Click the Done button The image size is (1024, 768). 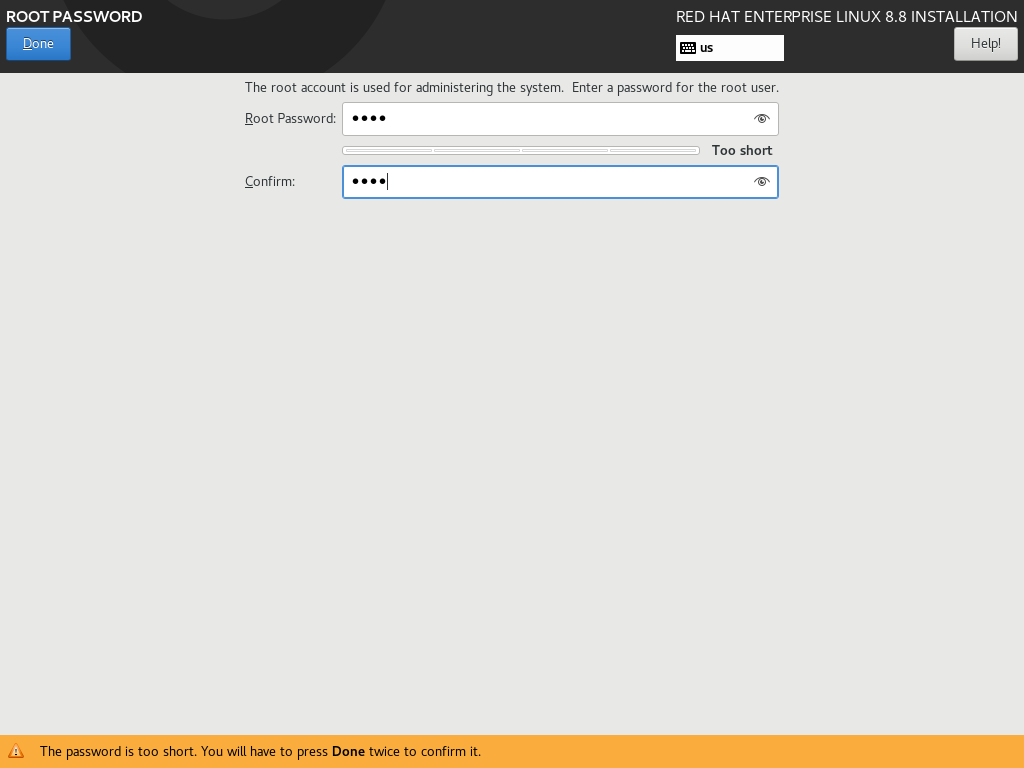39,44
